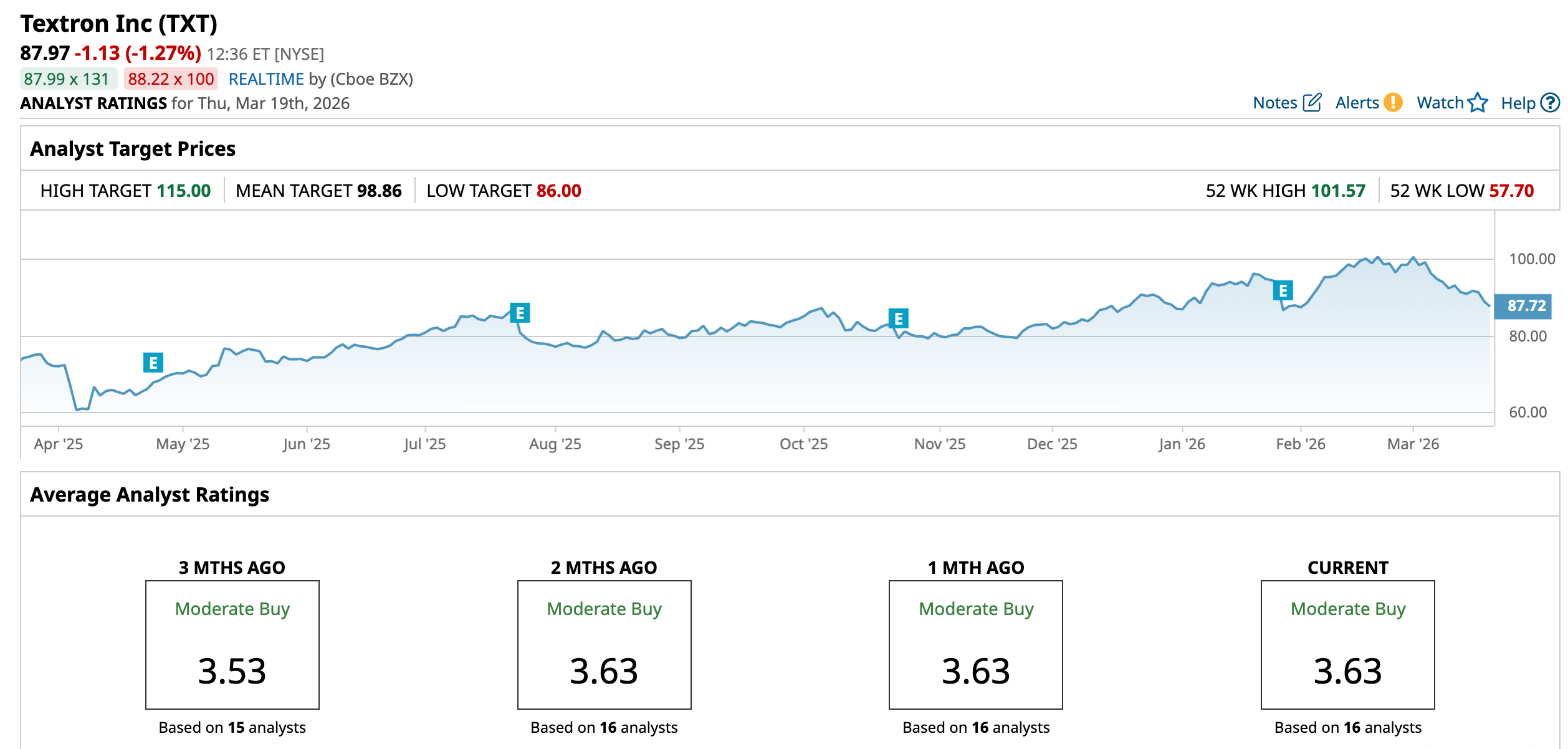This screenshot has height=749, width=1568.
Task: Click the Notes pencil edit icon
Action: (1312, 102)
